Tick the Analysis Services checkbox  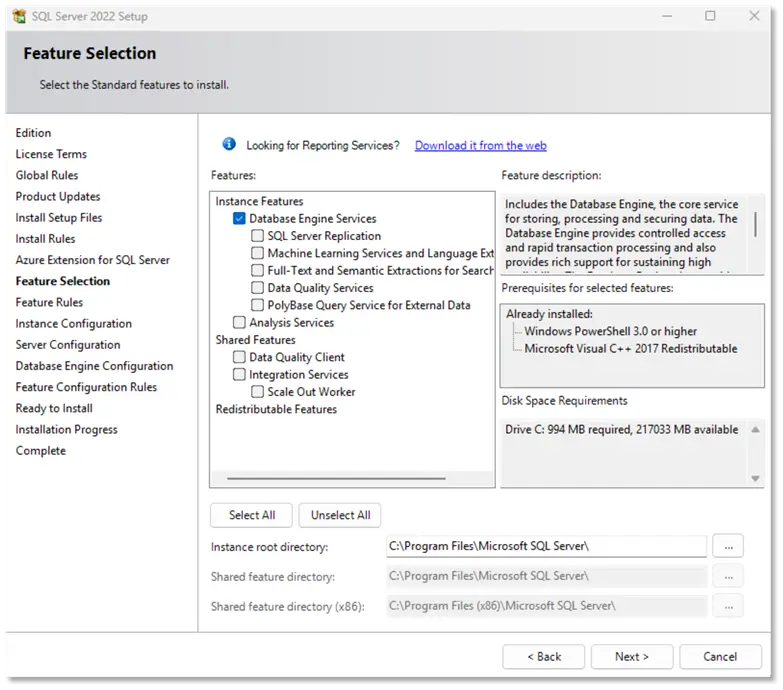(239, 323)
